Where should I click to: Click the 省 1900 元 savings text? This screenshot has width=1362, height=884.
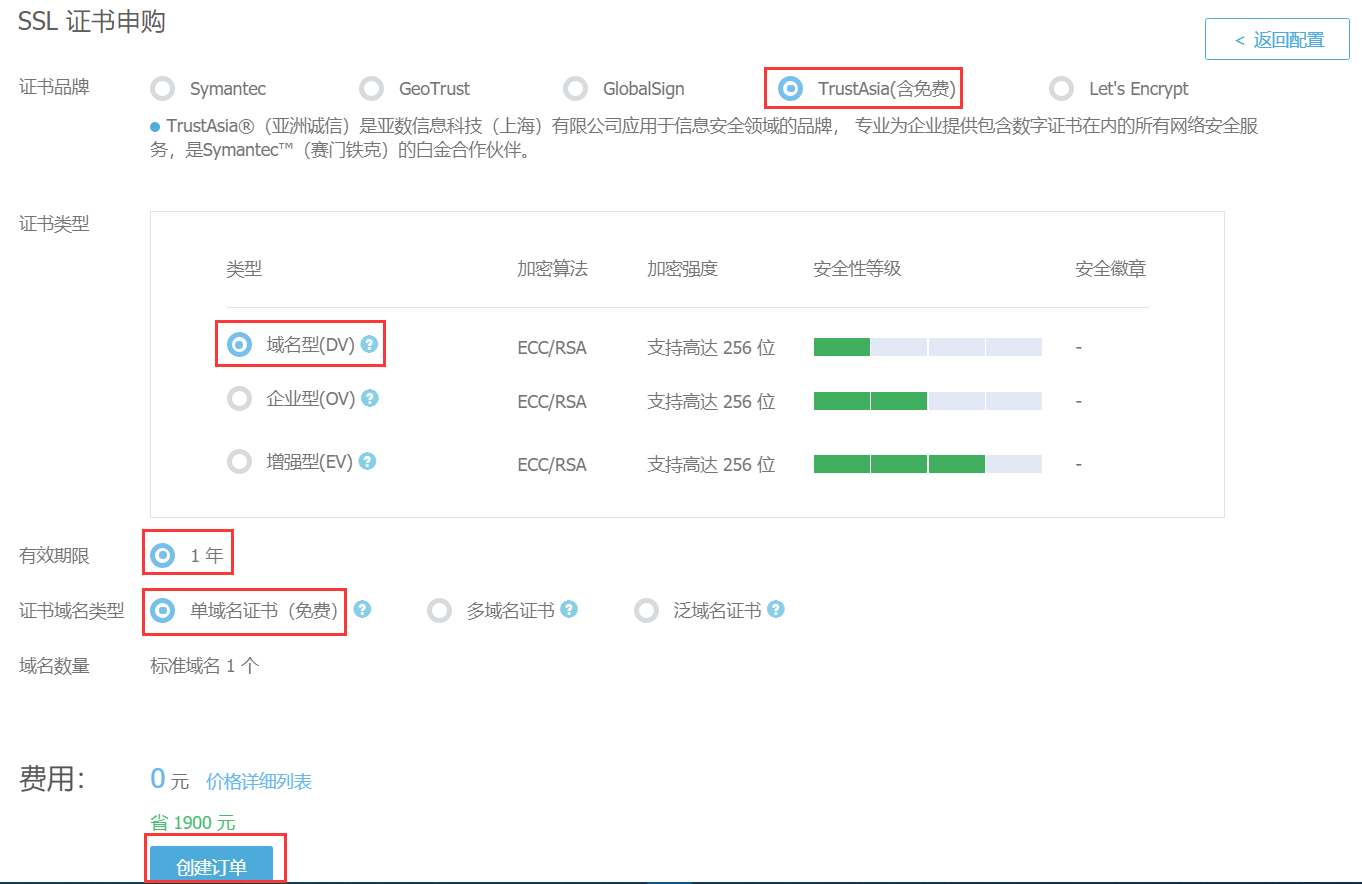click(192, 823)
